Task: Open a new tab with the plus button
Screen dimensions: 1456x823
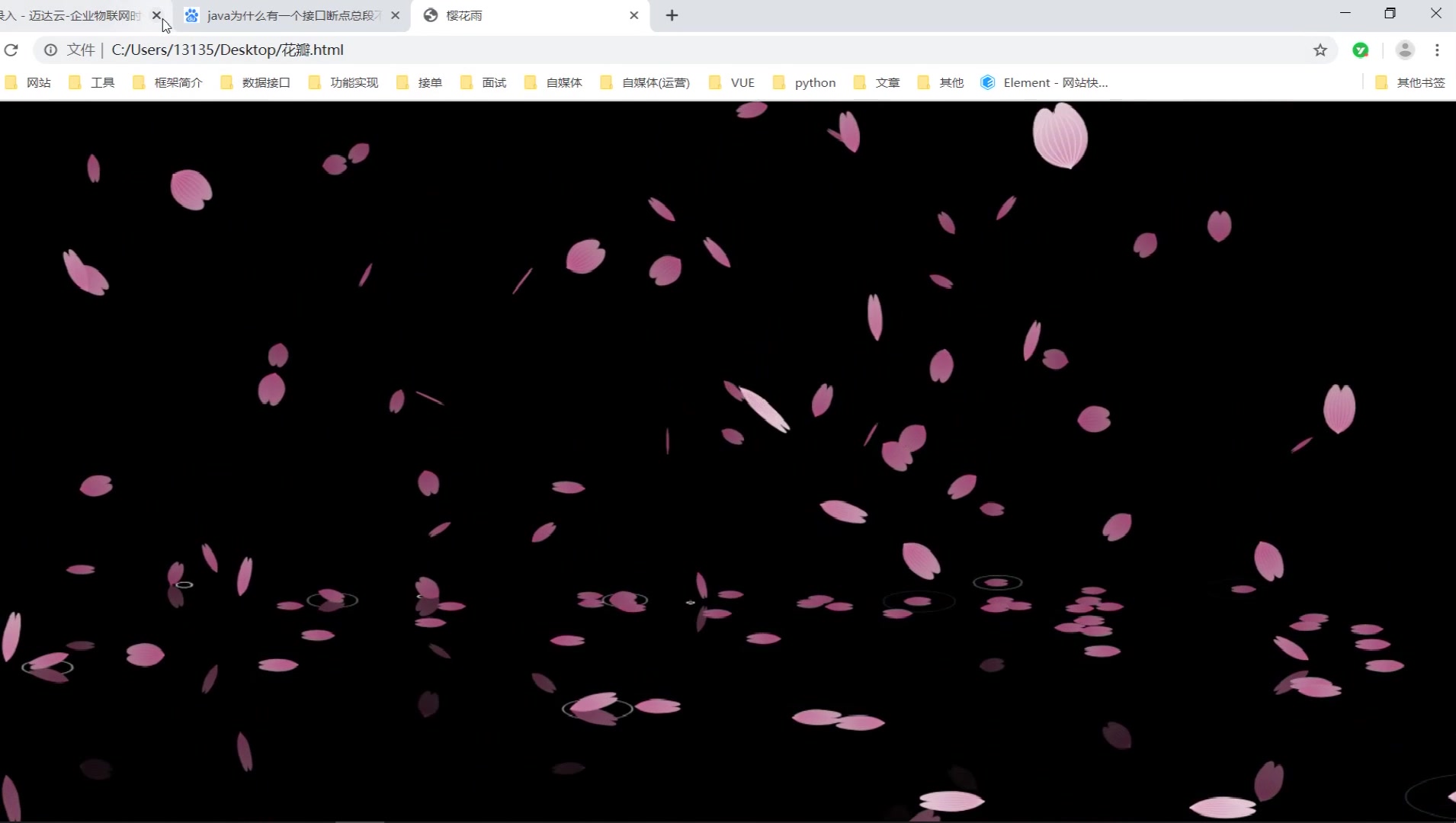Action: pos(672,15)
